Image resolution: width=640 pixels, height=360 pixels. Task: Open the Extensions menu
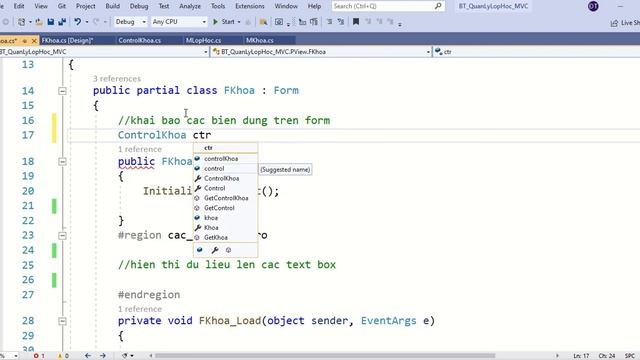point(249,6)
